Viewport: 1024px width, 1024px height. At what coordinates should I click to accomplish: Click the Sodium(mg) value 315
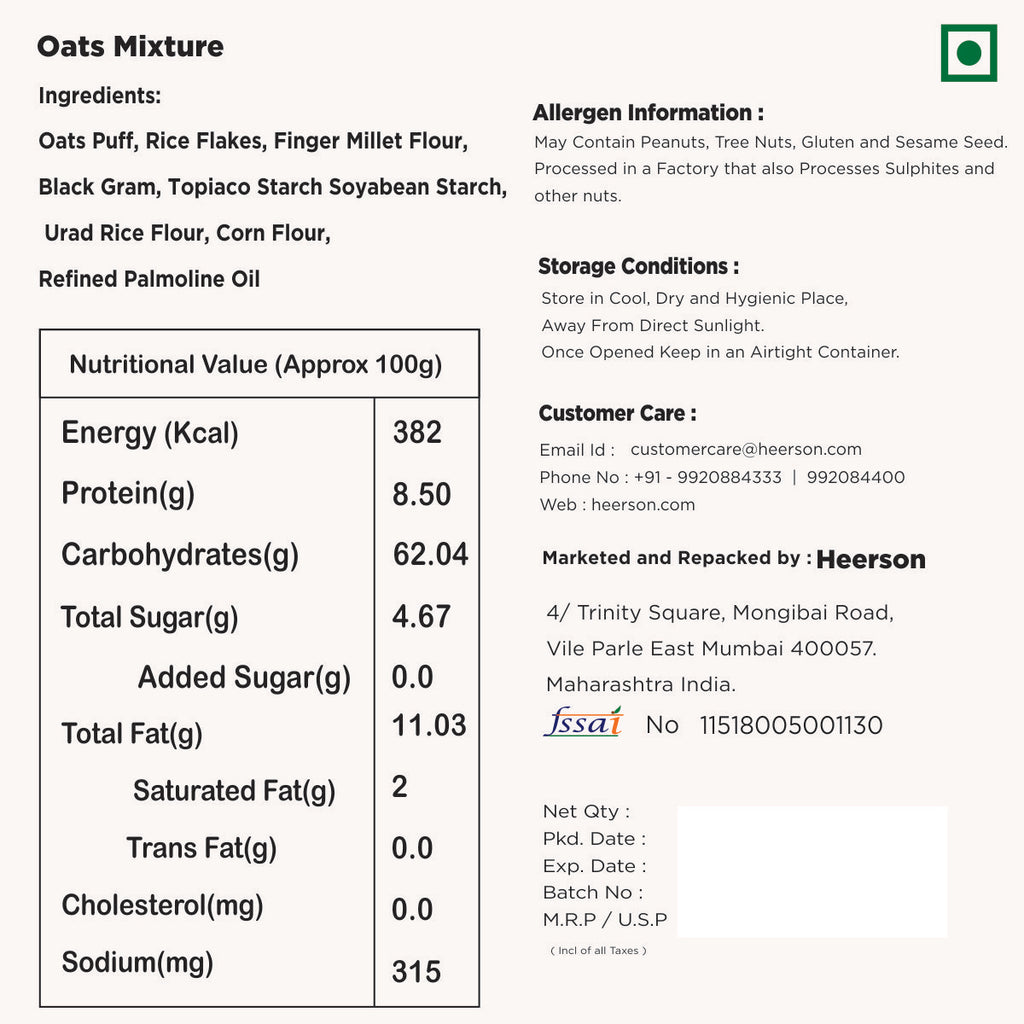pyautogui.click(x=416, y=971)
